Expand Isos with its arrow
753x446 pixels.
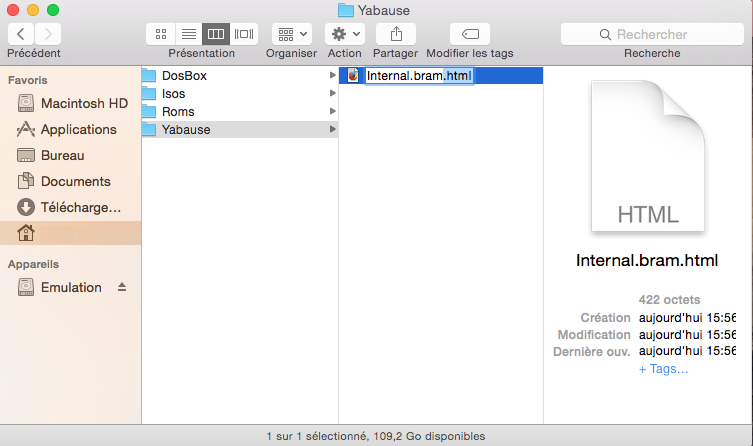332,93
